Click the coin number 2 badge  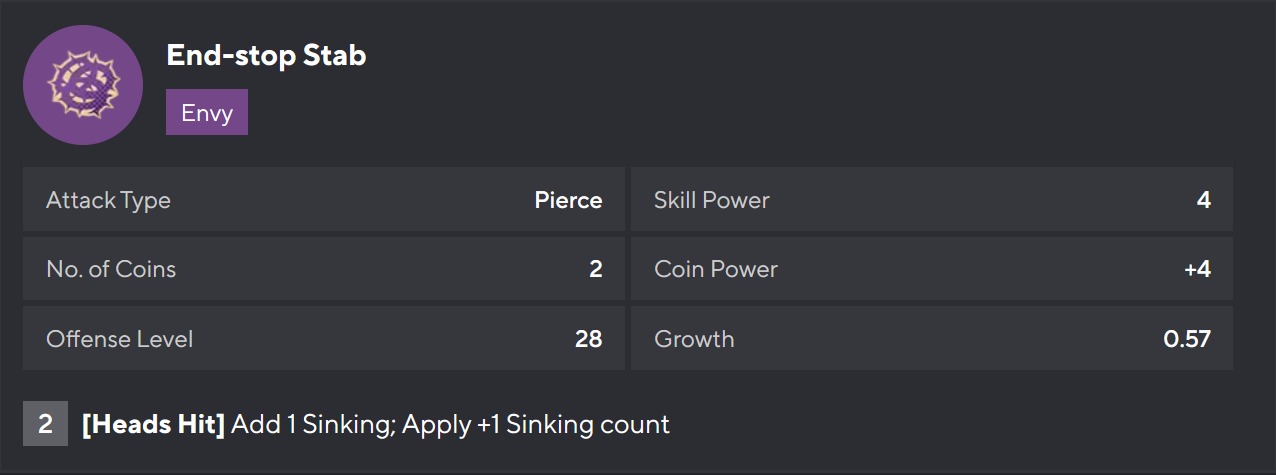point(45,424)
